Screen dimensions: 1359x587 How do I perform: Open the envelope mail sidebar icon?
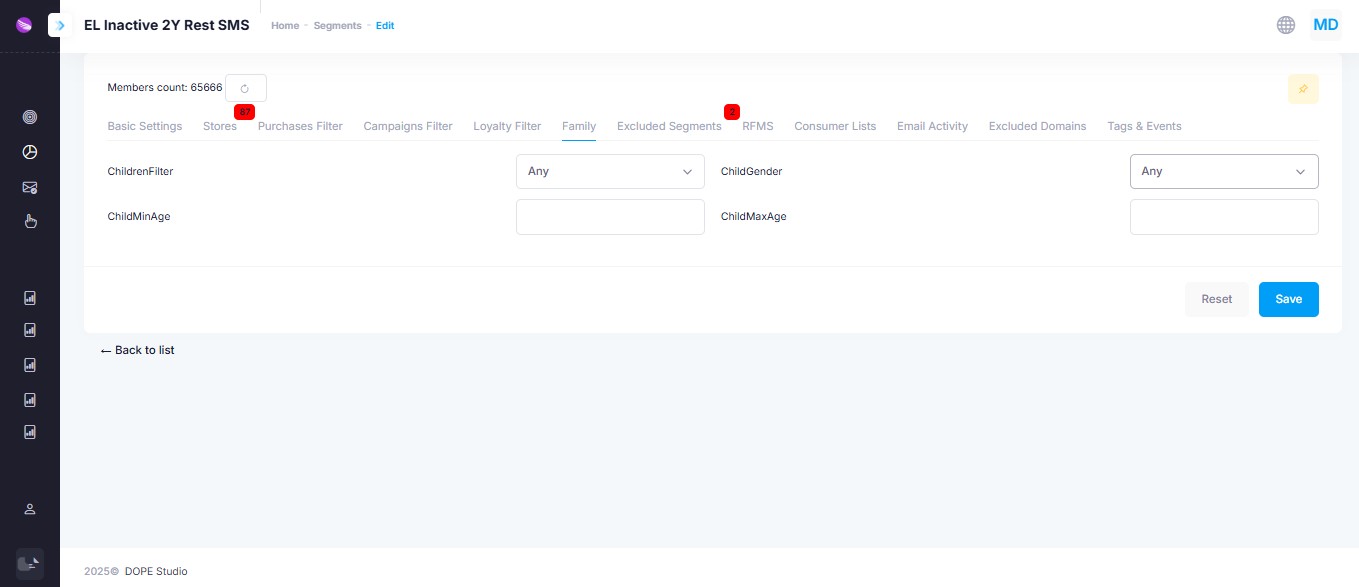click(30, 187)
